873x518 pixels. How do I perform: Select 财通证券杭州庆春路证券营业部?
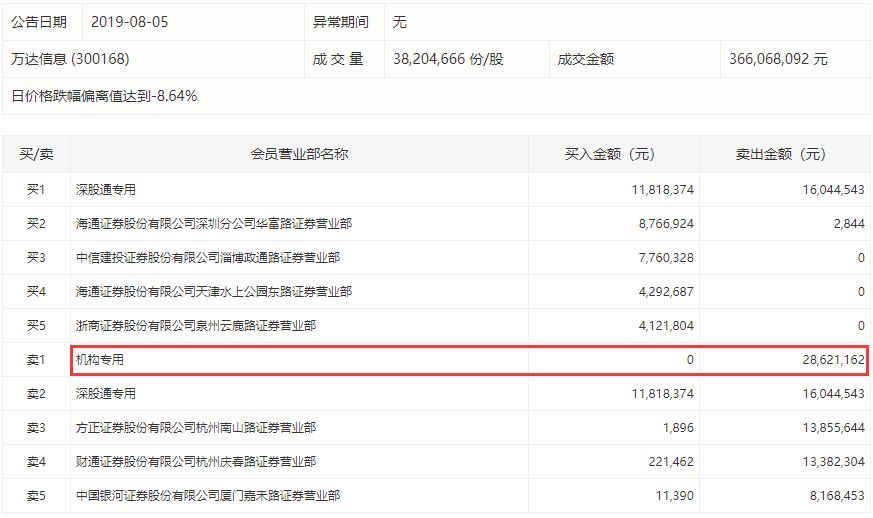196,462
